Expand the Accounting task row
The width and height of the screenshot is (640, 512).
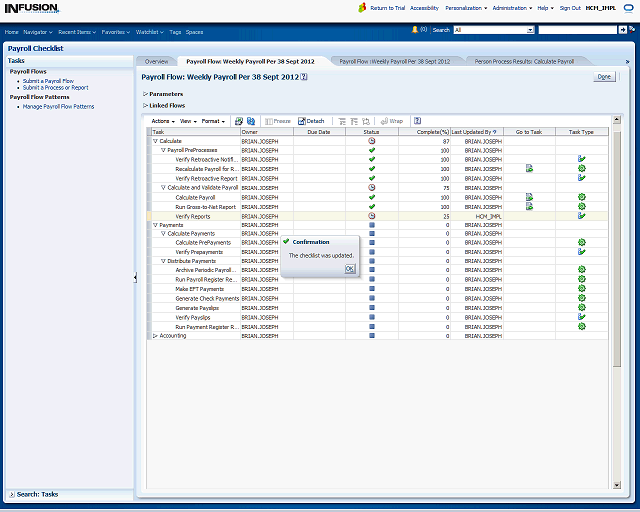click(x=155, y=336)
